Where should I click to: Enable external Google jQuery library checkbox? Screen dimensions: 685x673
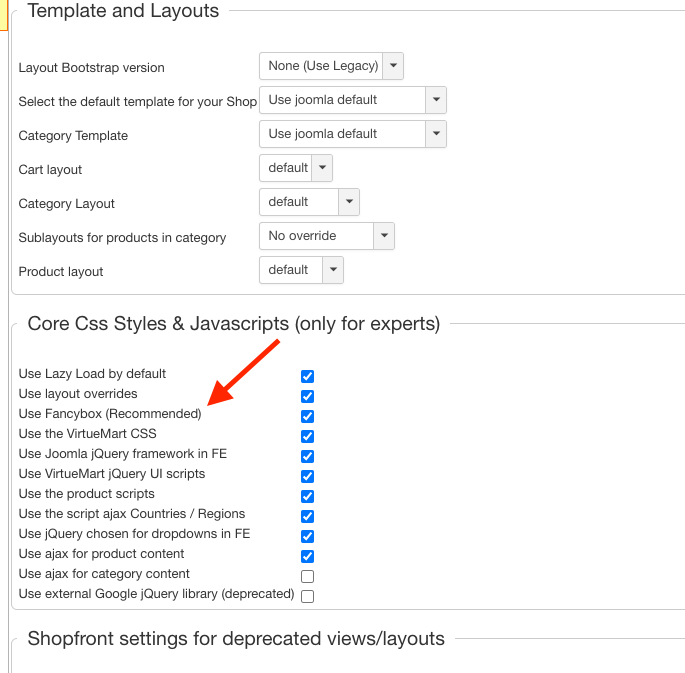[307, 597]
